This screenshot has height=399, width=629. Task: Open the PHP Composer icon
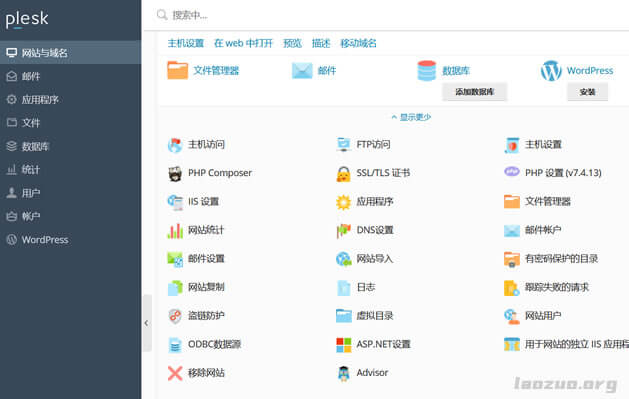(175, 173)
